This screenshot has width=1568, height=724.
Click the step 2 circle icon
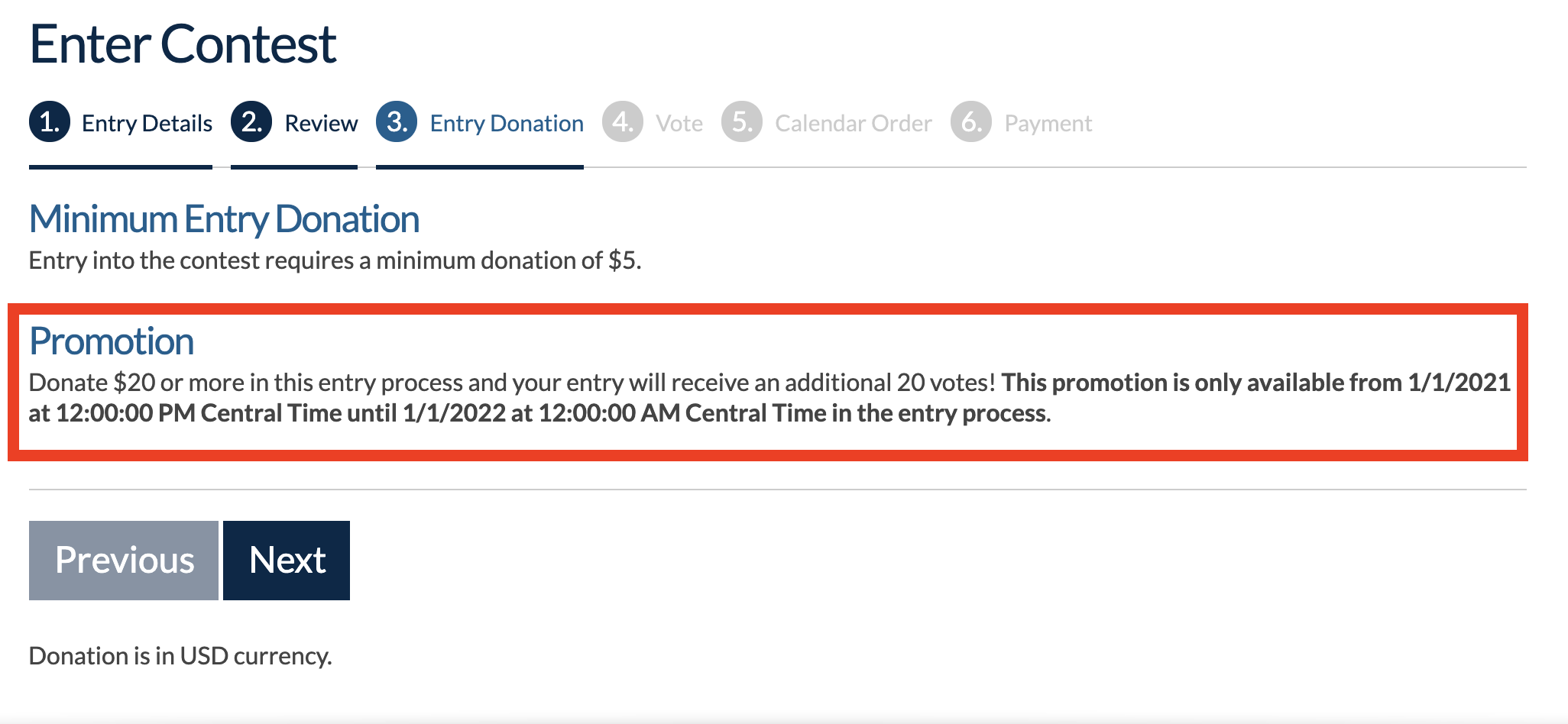pos(251,121)
